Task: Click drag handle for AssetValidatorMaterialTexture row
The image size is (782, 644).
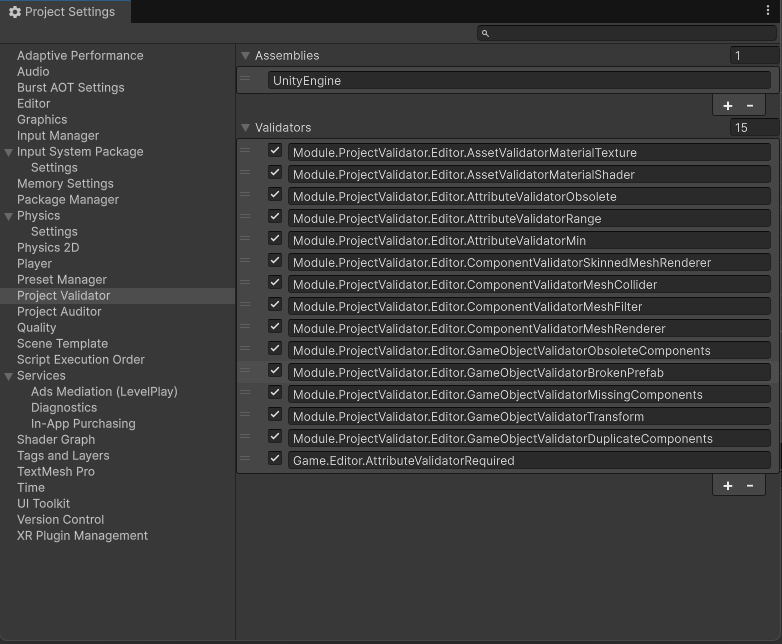Action: [245, 150]
